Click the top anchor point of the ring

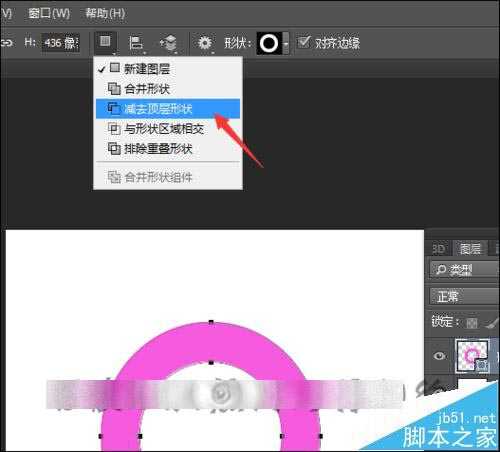point(211,322)
